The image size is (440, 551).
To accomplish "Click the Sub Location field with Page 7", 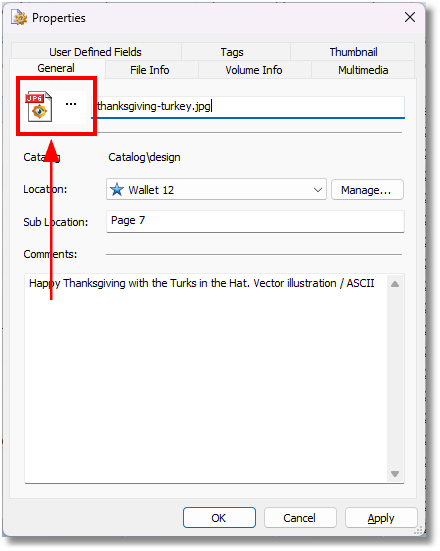I will [x=255, y=221].
